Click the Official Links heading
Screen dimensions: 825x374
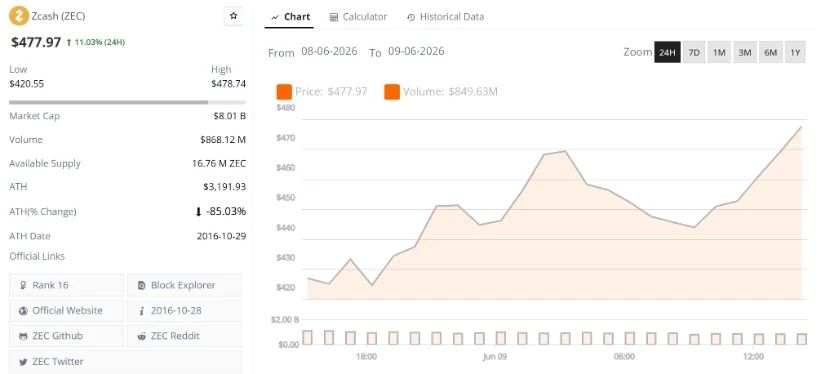pyautogui.click(x=37, y=257)
